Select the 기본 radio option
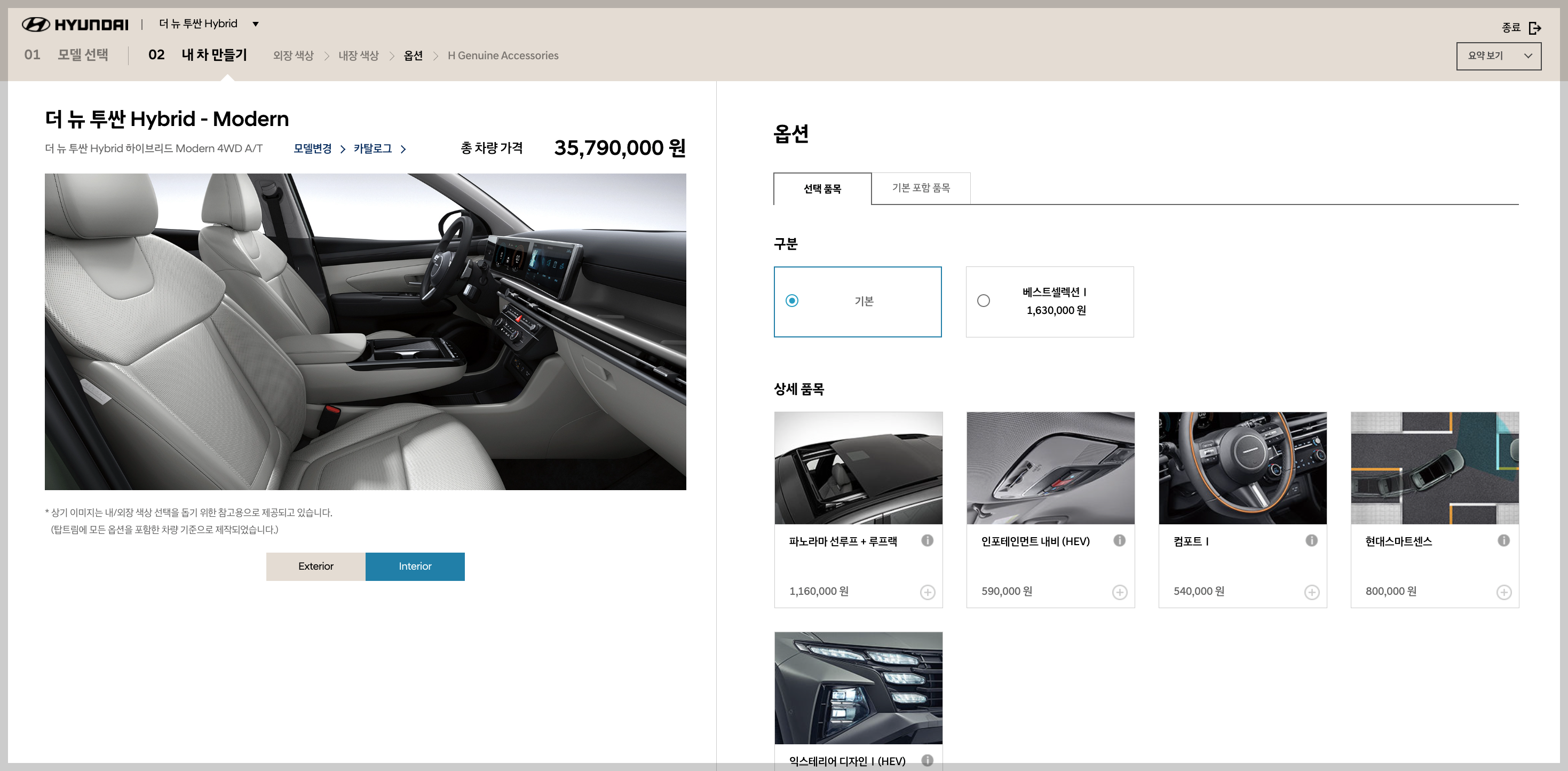Screen dimensions: 1568x771 tap(792, 301)
